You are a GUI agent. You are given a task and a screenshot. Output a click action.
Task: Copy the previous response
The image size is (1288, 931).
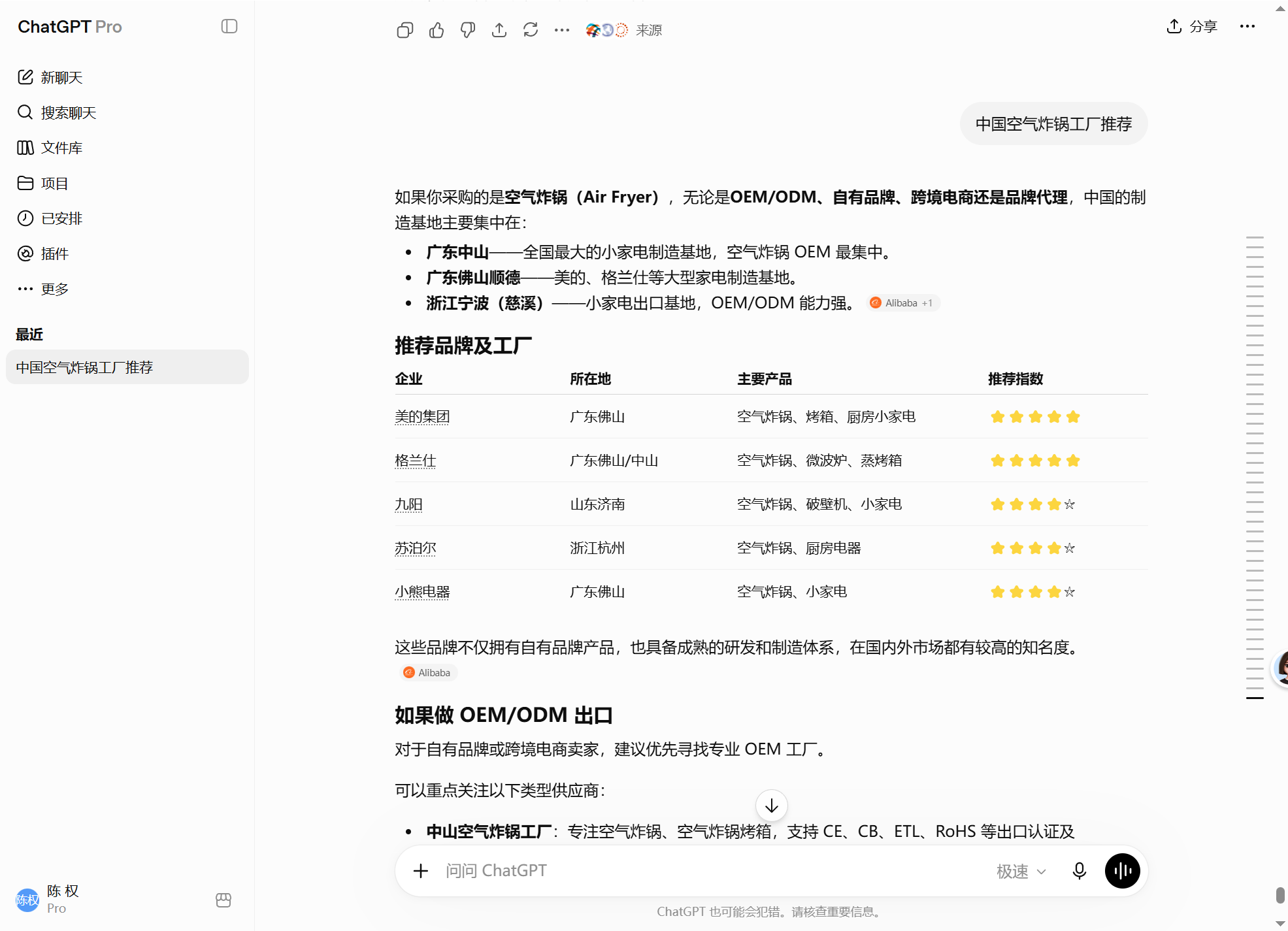[405, 30]
